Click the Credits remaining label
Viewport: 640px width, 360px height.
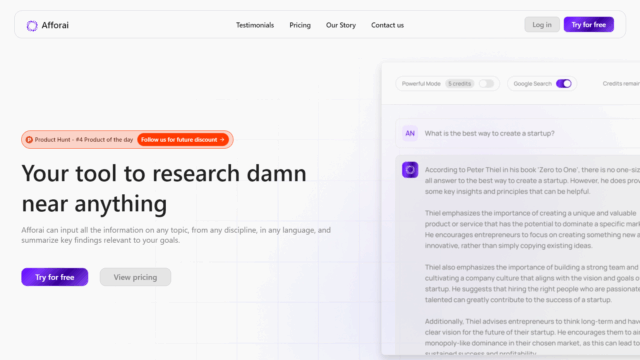(621, 84)
